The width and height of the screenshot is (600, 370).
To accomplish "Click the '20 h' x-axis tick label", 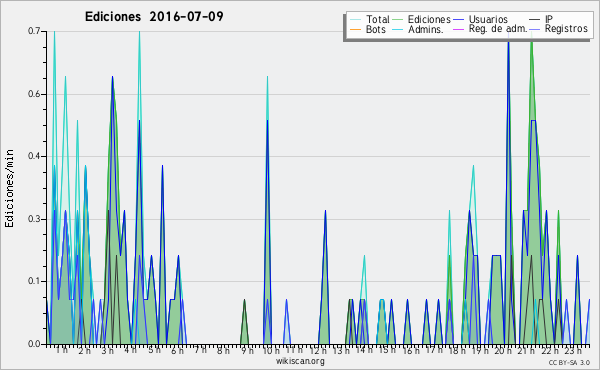I will [502, 350].
